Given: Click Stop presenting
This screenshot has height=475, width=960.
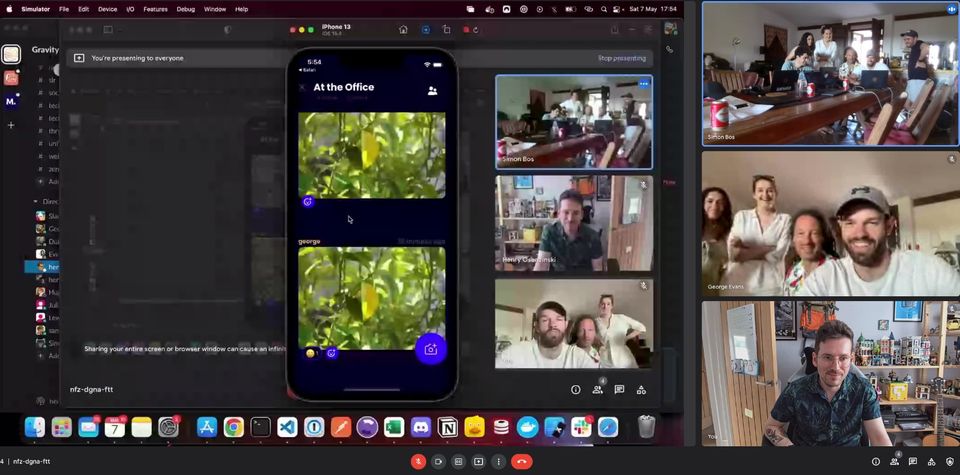Looking at the screenshot, I should tap(621, 58).
